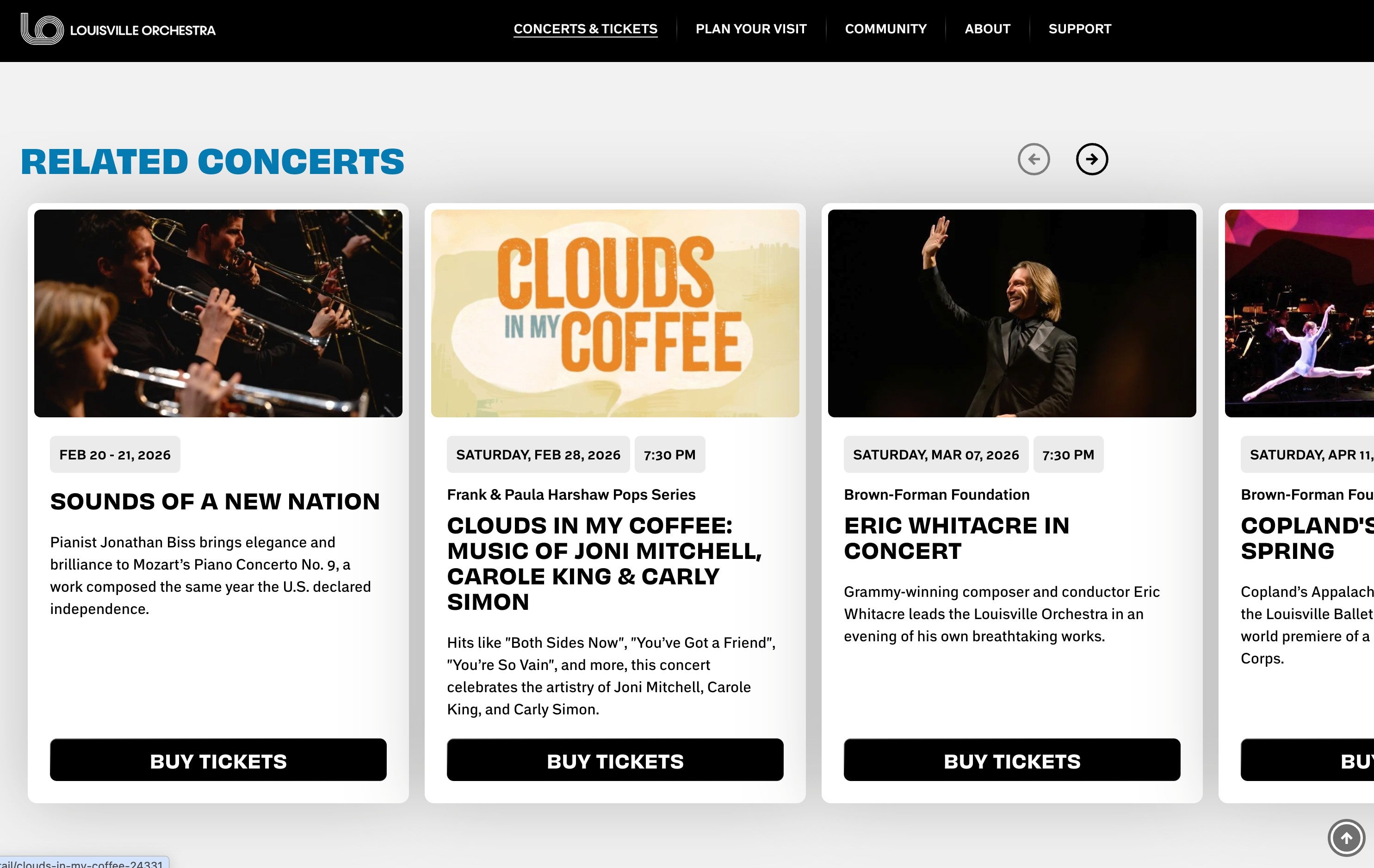Viewport: 1374px width, 868px height.
Task: Open Sounds of a New Nation title link
Action: click(x=215, y=502)
